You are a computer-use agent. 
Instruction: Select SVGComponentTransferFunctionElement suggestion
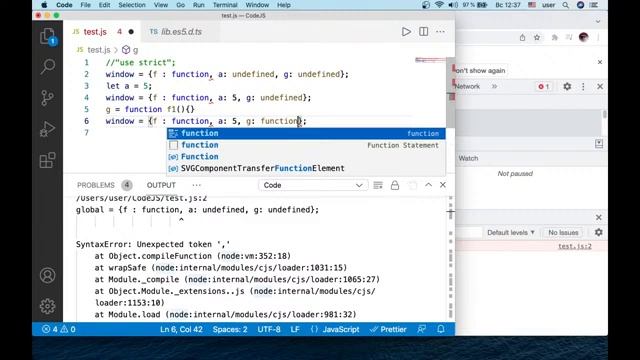click(x=306, y=169)
